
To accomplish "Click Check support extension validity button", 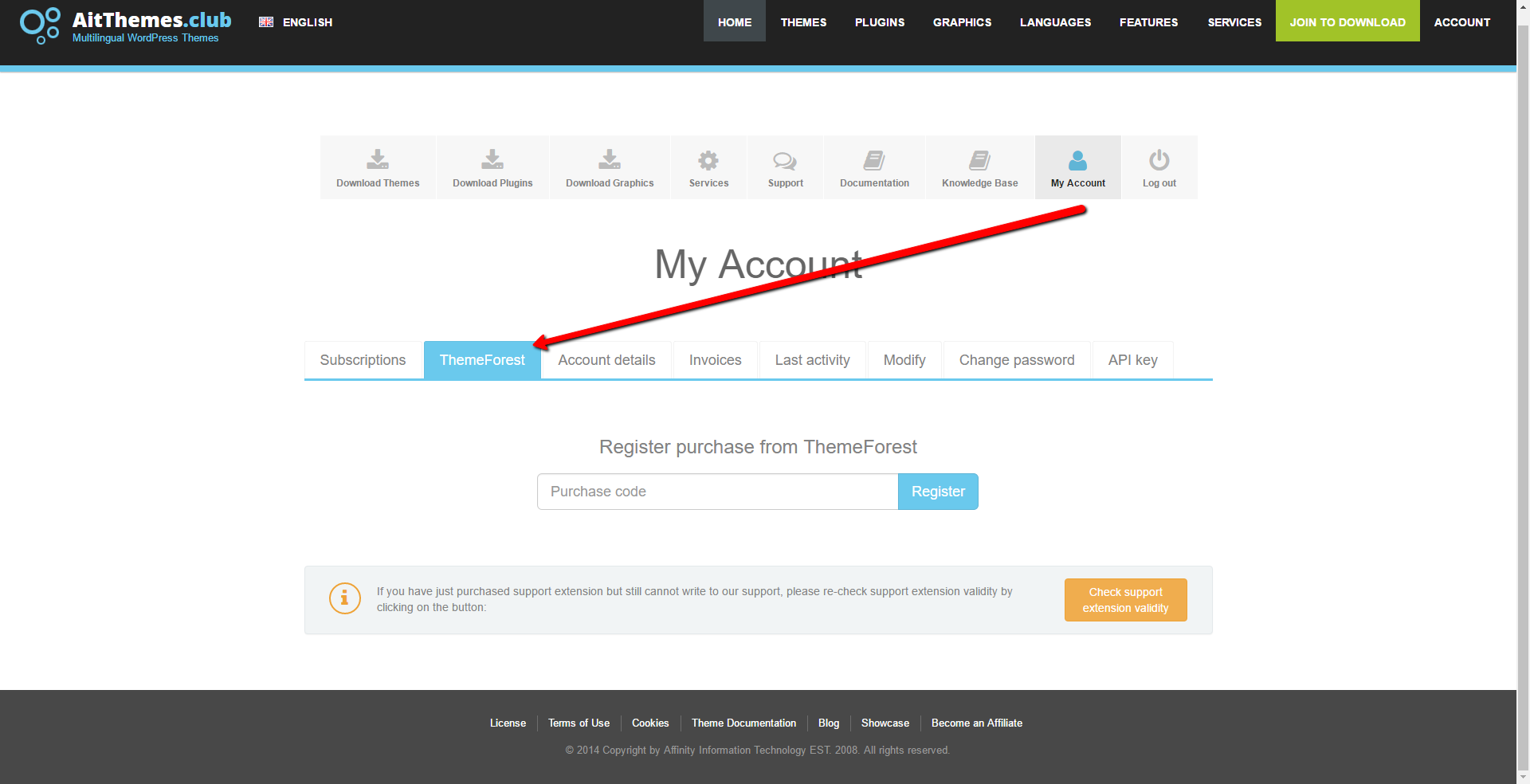I will click(1125, 600).
